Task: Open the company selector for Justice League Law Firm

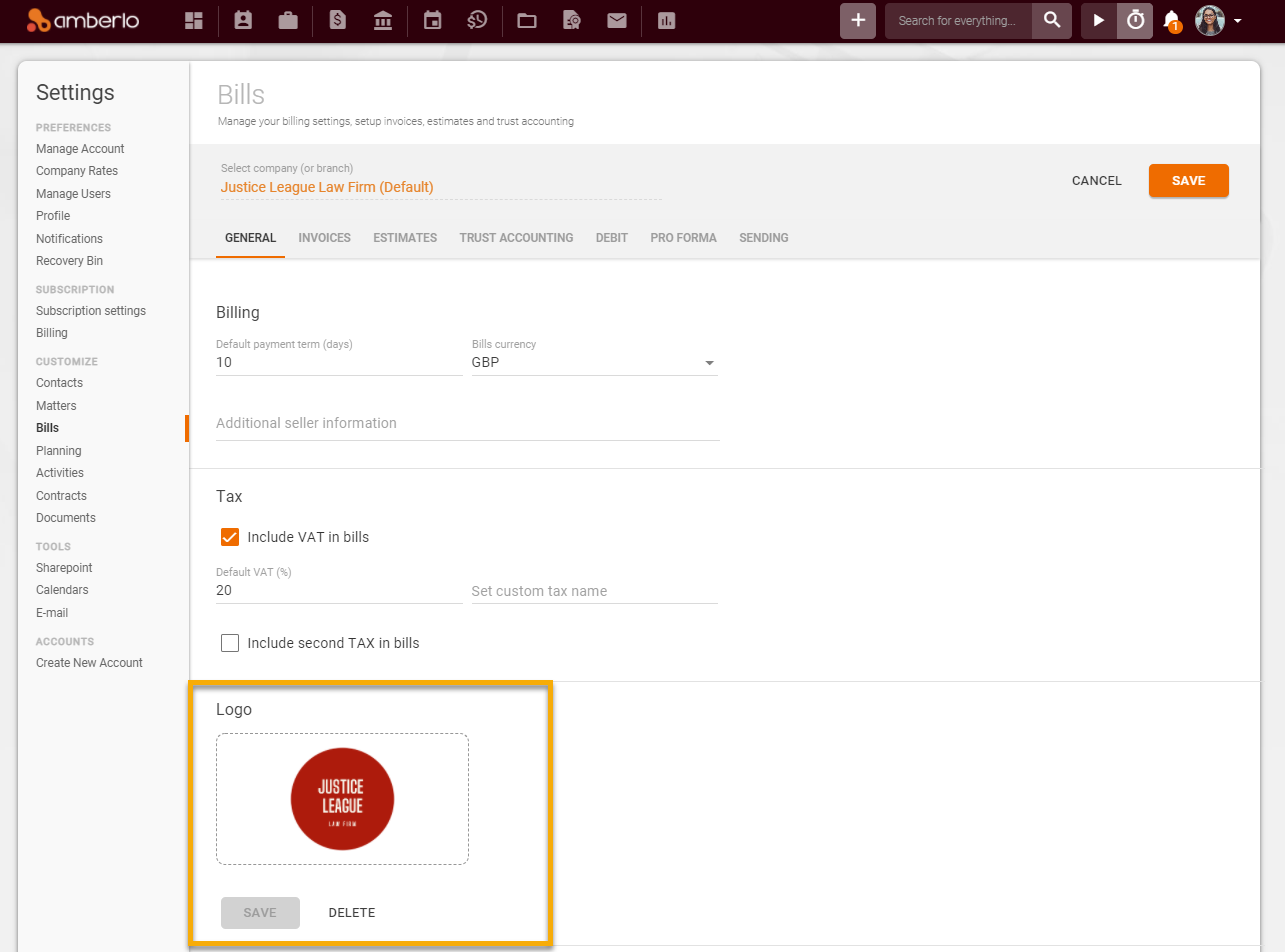Action: click(x=326, y=187)
